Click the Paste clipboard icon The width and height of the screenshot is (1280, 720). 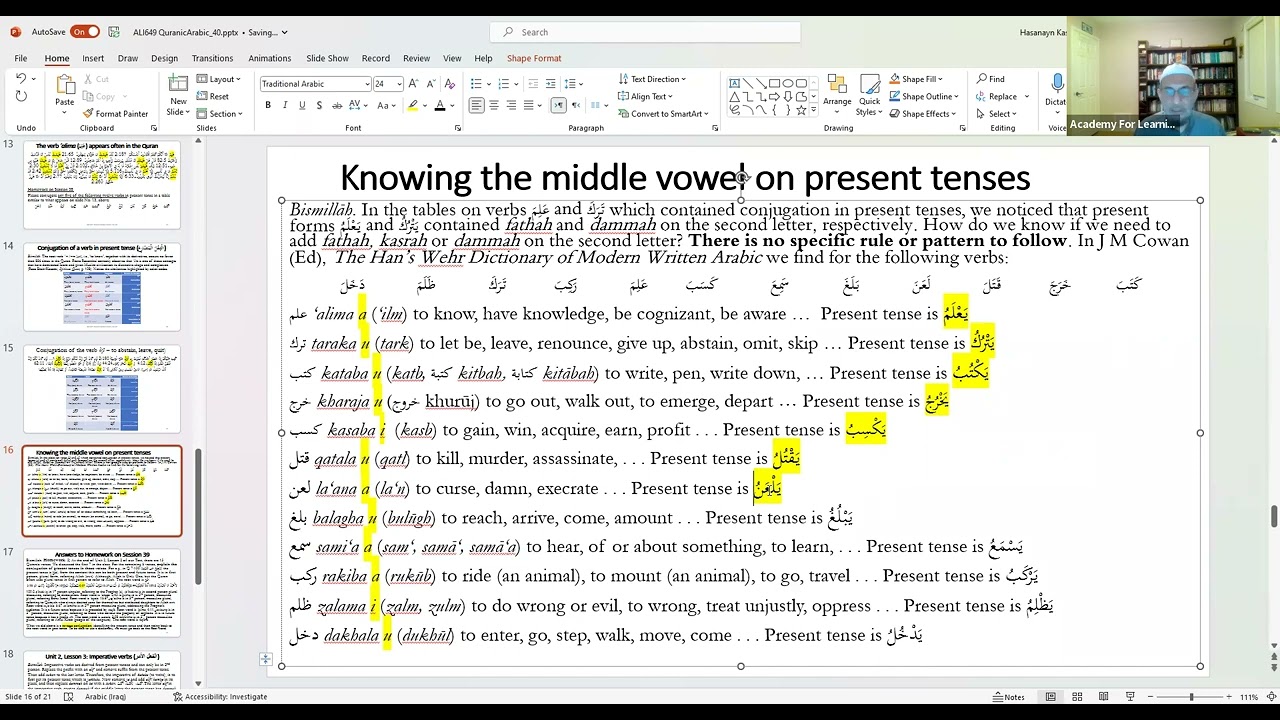coord(64,86)
